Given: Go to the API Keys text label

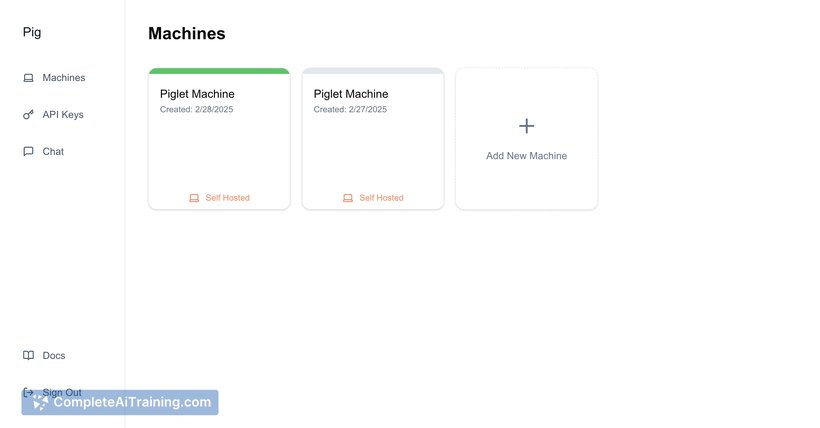Looking at the screenshot, I should (x=63, y=115).
